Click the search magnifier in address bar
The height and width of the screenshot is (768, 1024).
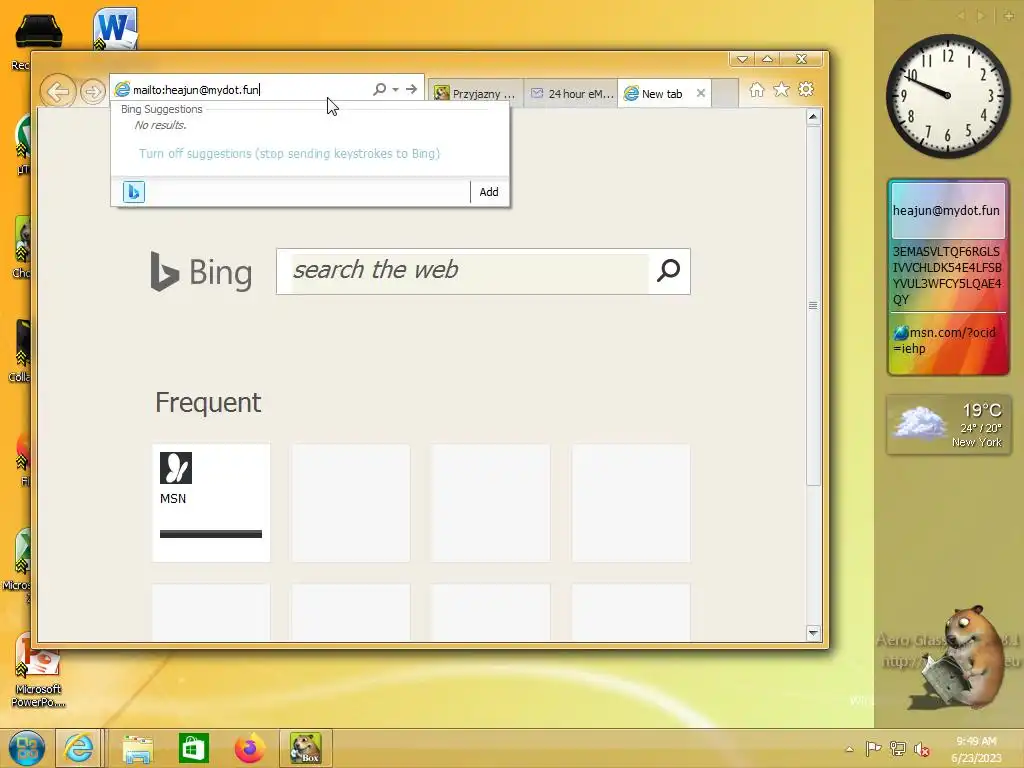379,89
